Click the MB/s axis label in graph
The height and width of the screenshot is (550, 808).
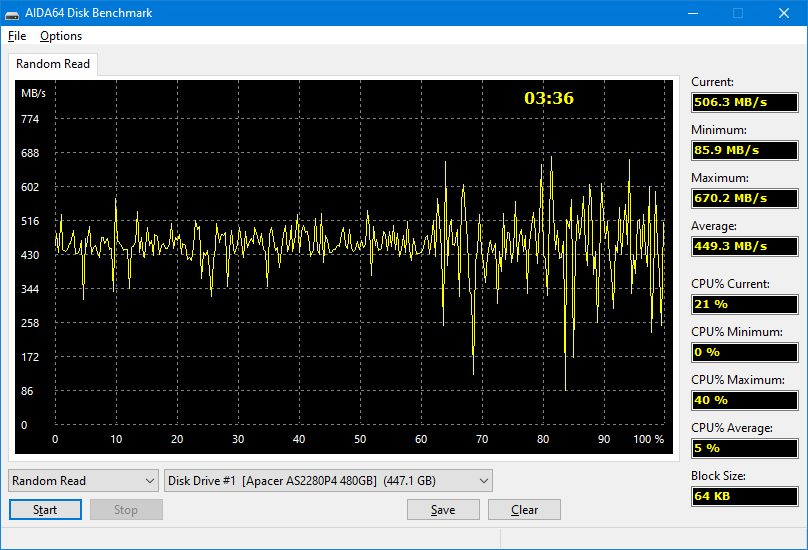click(x=33, y=93)
